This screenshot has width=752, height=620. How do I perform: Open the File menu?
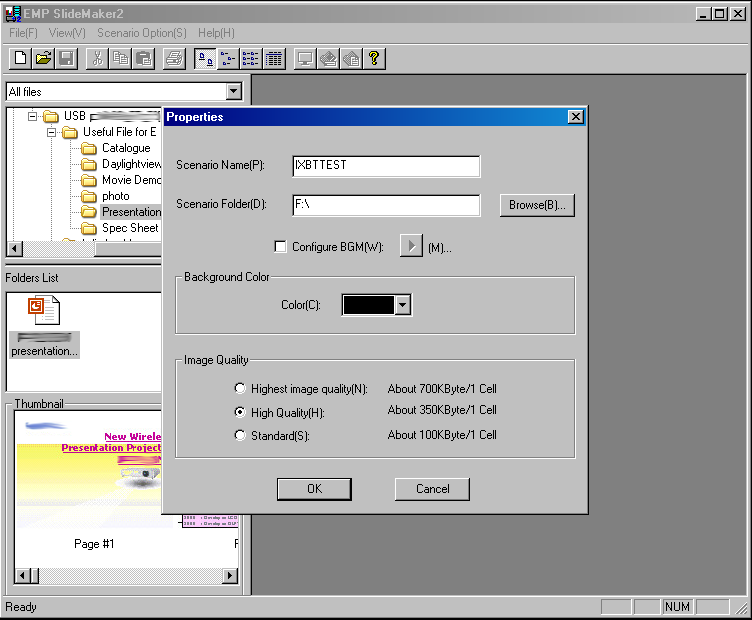pos(23,33)
